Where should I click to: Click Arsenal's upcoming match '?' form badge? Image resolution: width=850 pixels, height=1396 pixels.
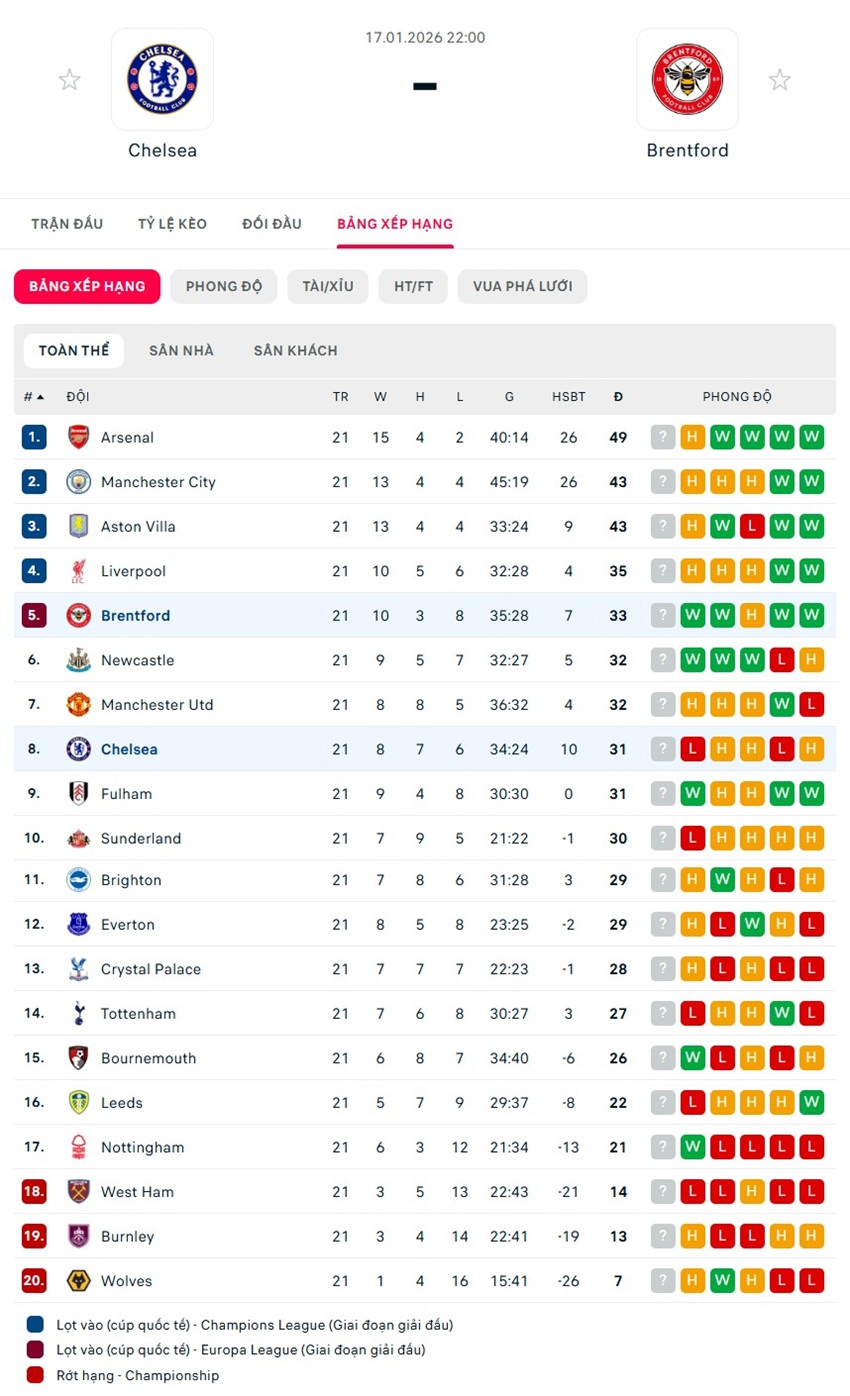(663, 437)
